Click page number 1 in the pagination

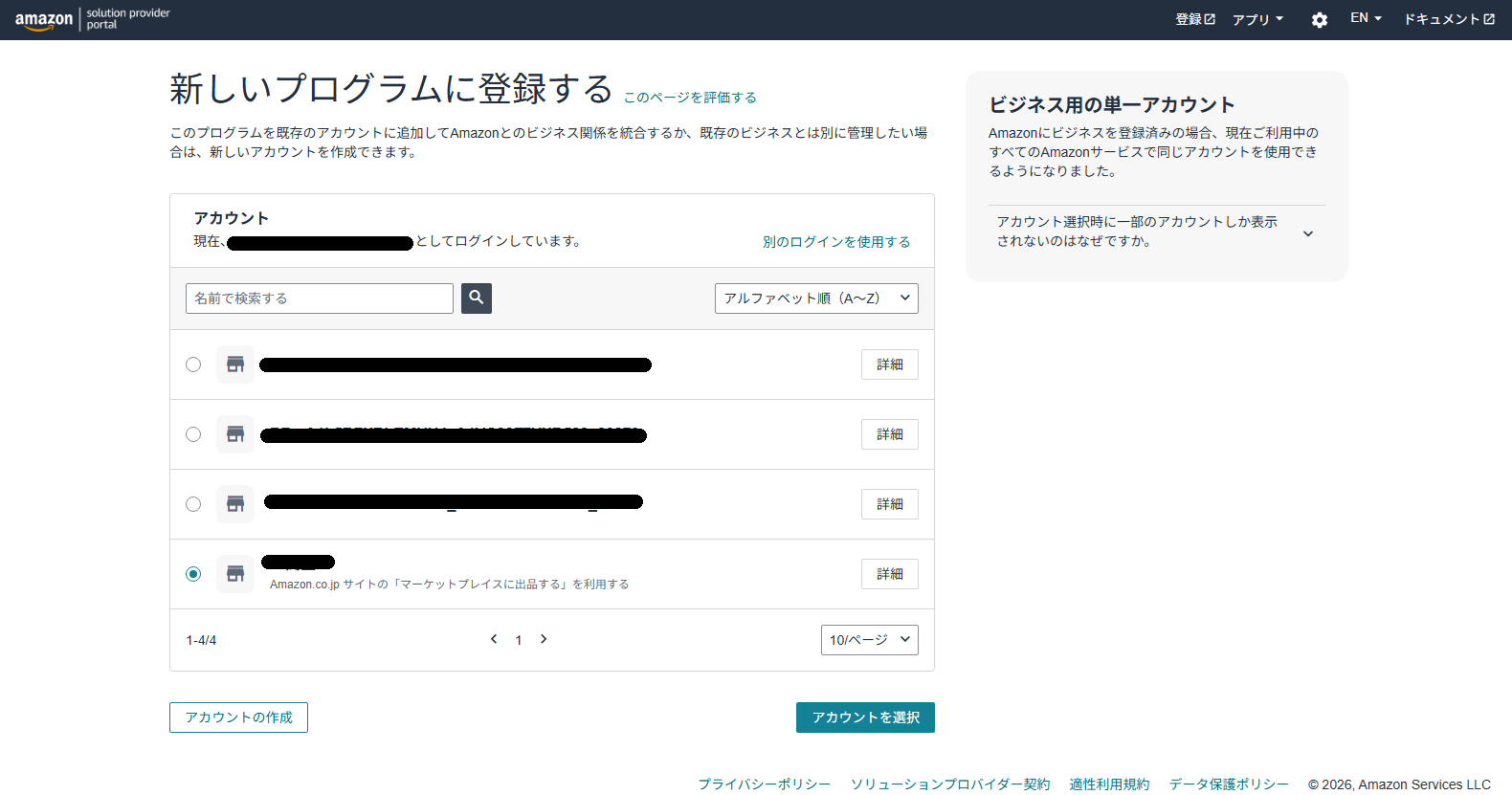click(519, 640)
